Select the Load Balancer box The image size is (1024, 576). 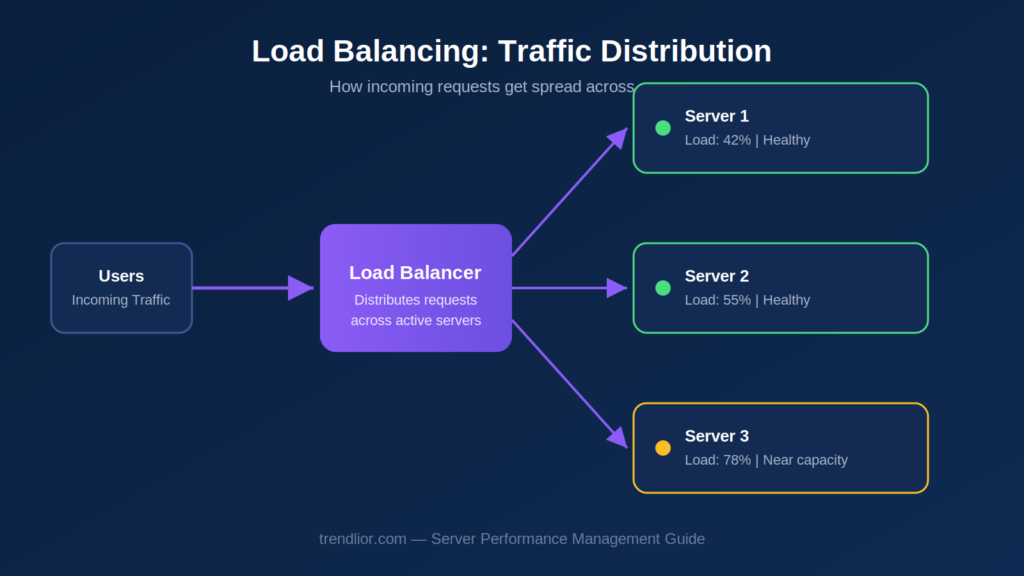click(416, 288)
